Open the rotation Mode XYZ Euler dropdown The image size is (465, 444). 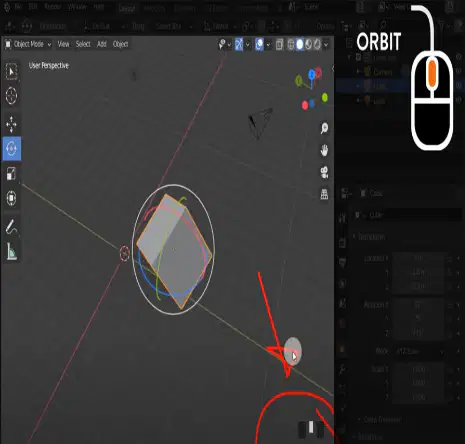pyautogui.click(x=420, y=351)
